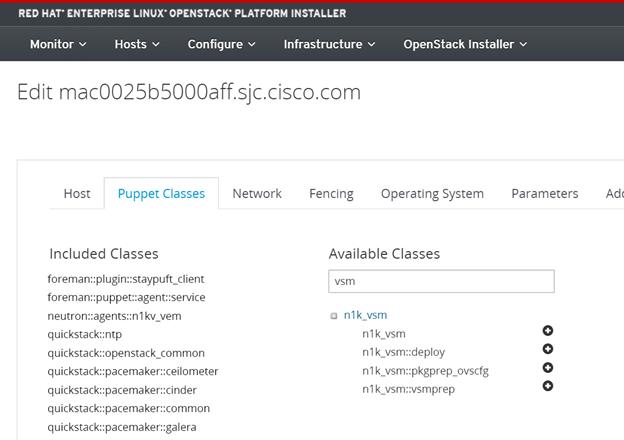Screen dimensions: 624x440
Task: Remove quickstack::pacemaker::galera included class
Action: [122, 427]
